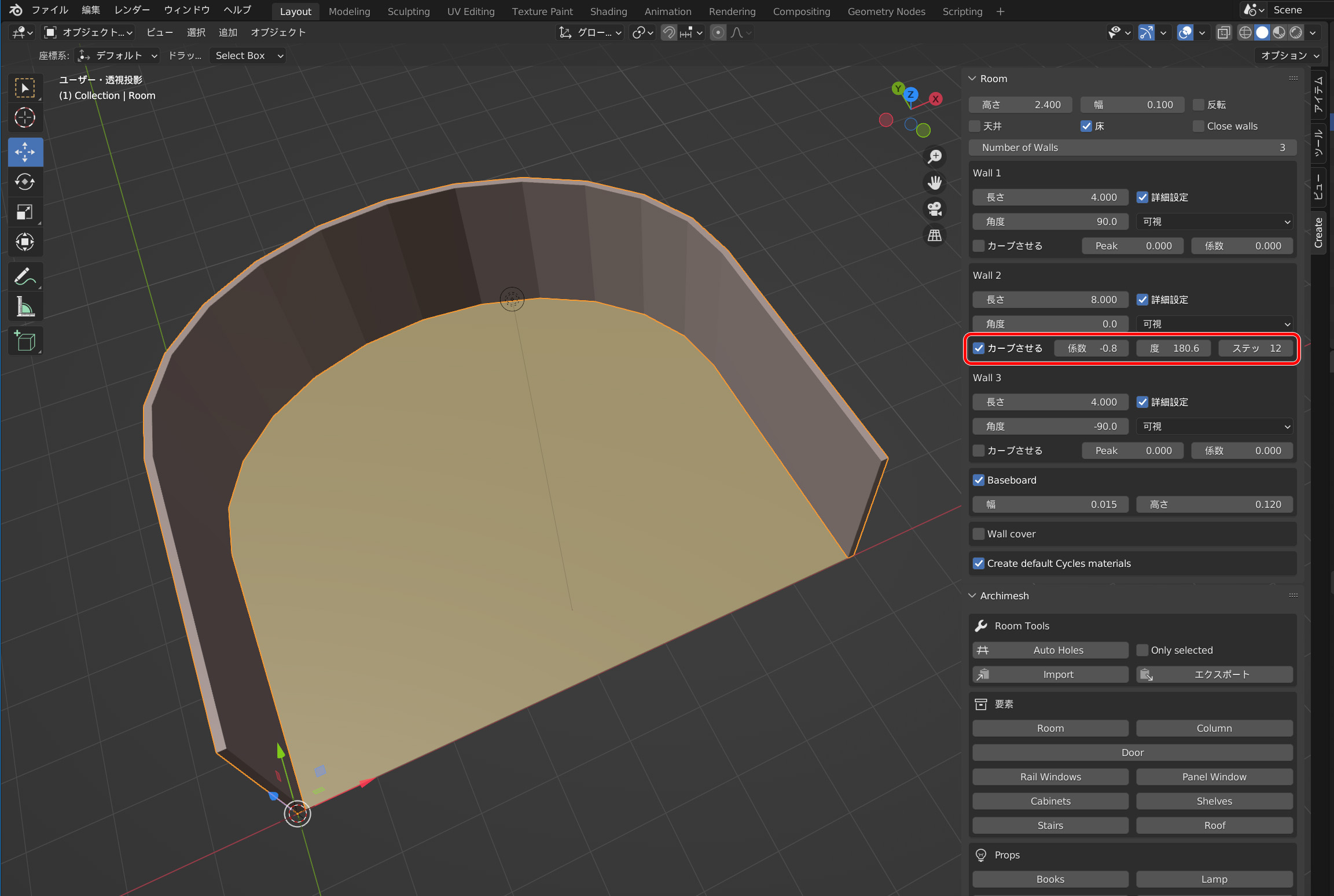The image size is (1334, 896).
Task: Open the Wall 1 可視 dropdown
Action: 1214,222
